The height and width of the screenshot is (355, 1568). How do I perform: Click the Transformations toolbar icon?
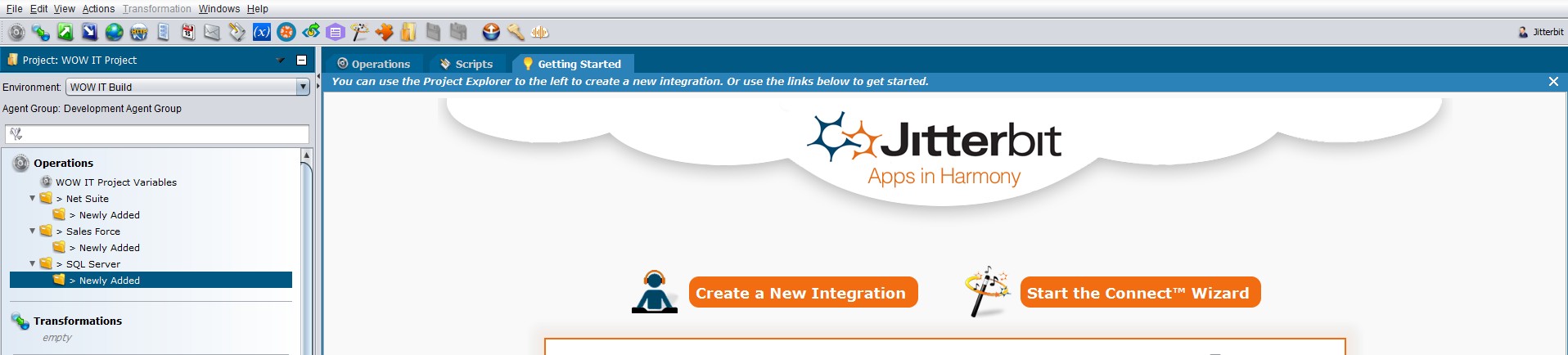tap(41, 32)
